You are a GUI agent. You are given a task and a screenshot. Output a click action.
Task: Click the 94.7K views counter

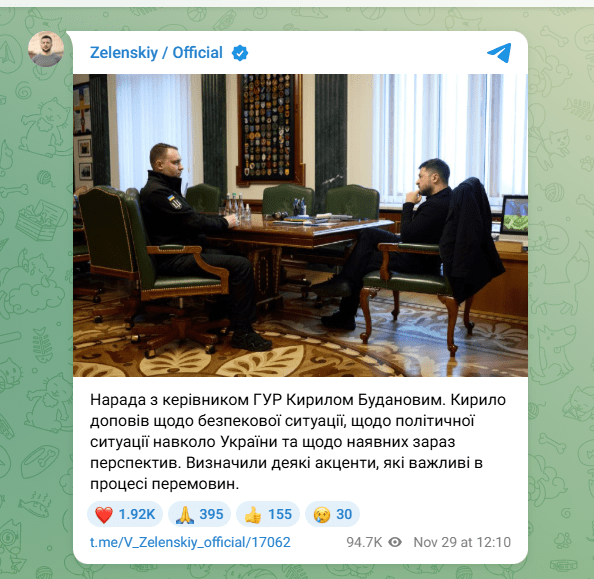pos(364,542)
